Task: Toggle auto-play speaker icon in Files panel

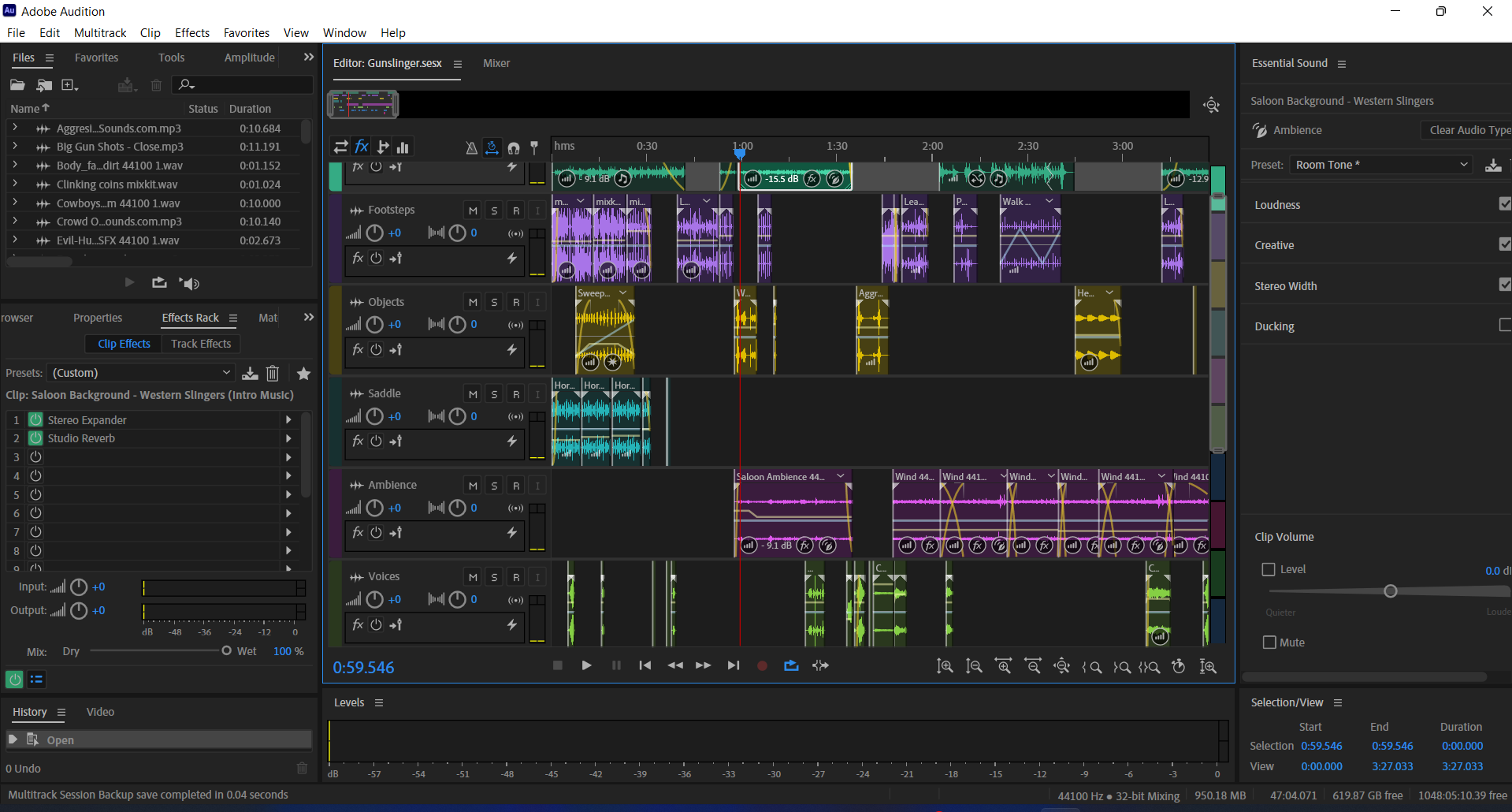Action: (189, 283)
